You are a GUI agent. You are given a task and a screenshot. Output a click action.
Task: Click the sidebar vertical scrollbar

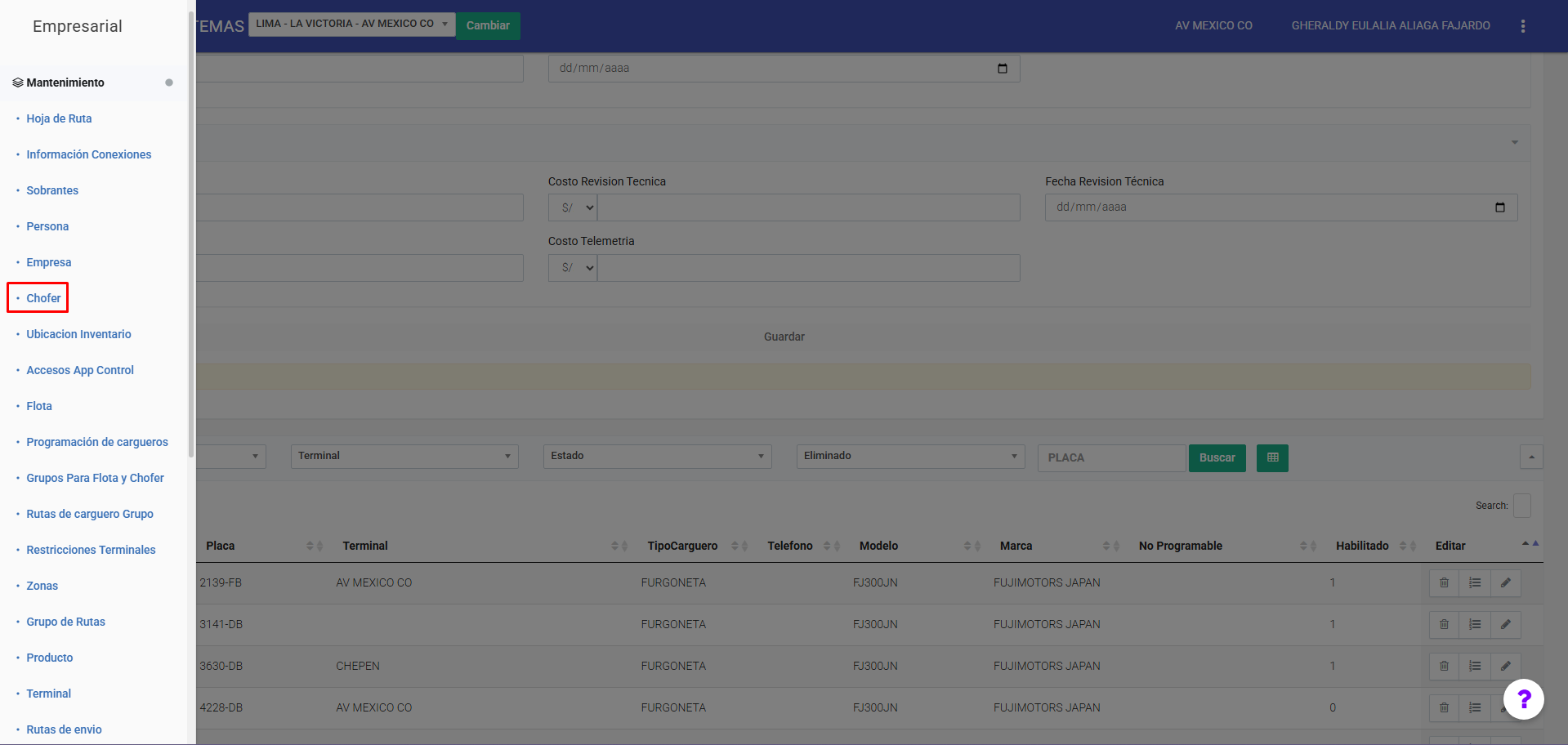[191, 237]
